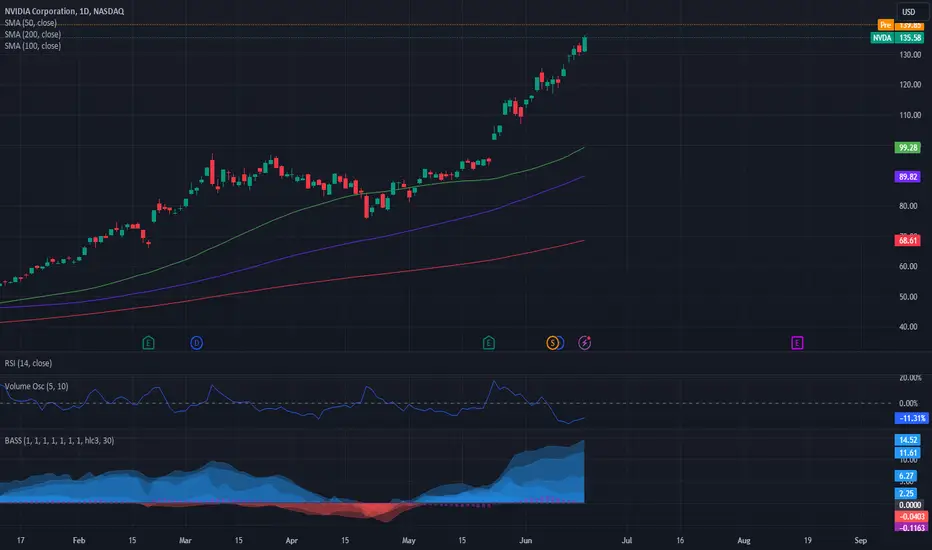The height and width of the screenshot is (550, 932).
Task: Click the late-May earnings E marker
Action: pos(489,343)
